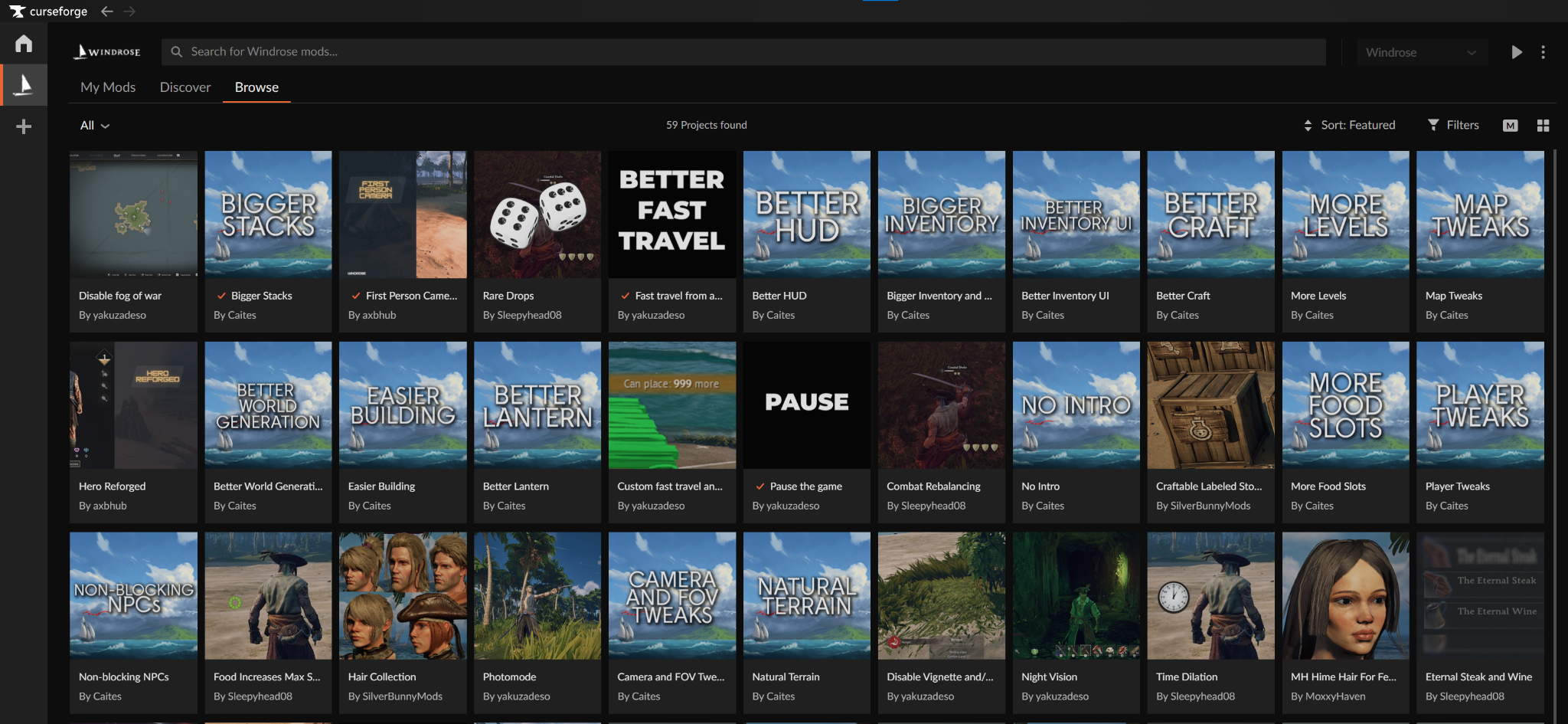Launch Windrose with the play button
The height and width of the screenshot is (724, 1568).
coord(1516,52)
